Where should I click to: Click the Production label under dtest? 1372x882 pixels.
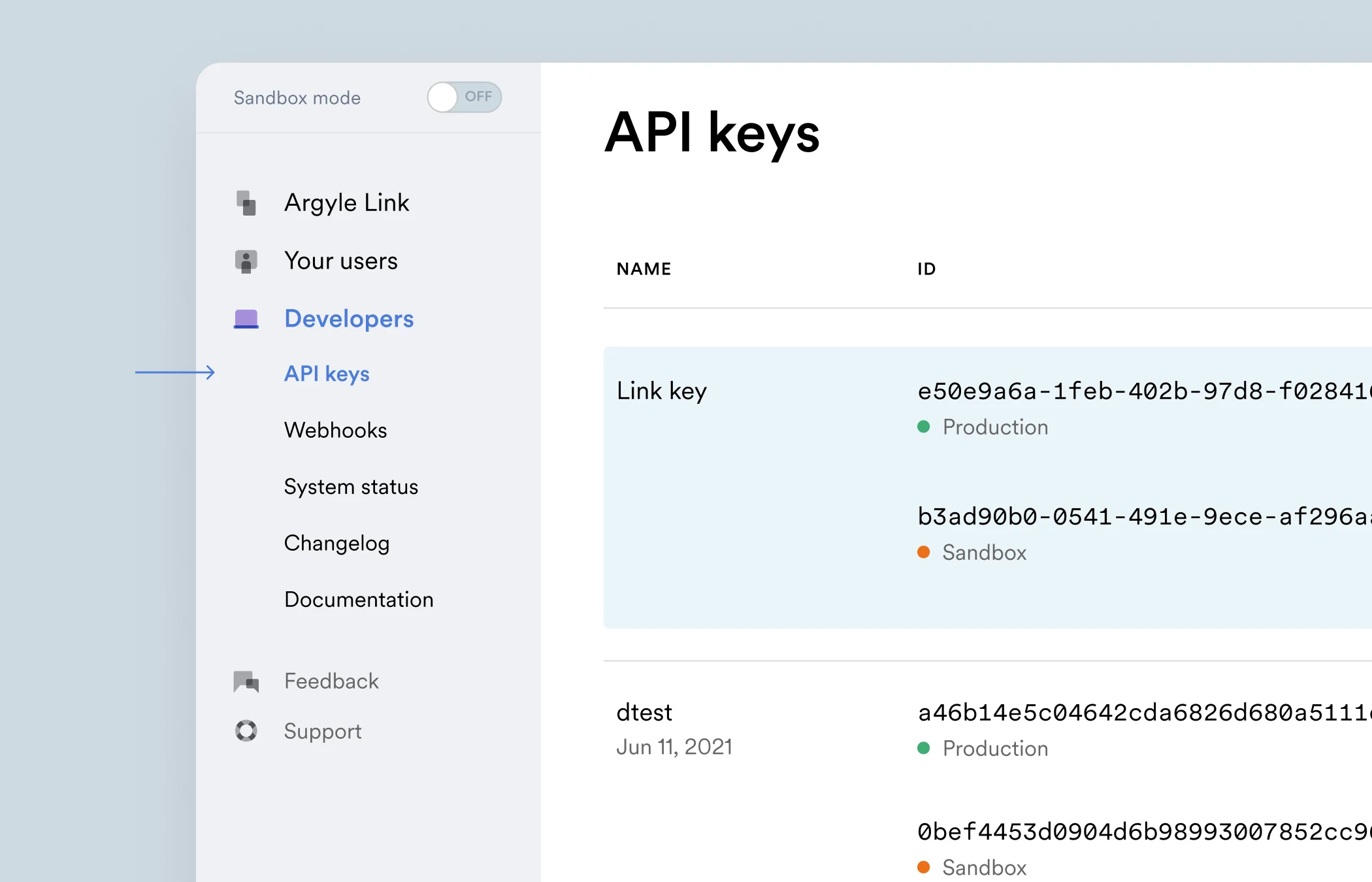[x=995, y=749]
